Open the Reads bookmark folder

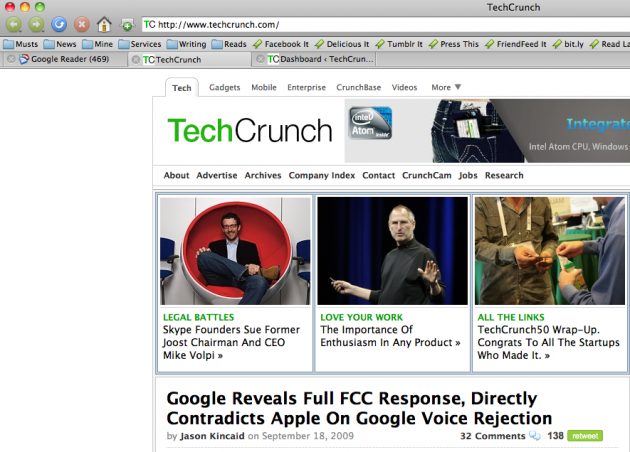click(x=229, y=44)
